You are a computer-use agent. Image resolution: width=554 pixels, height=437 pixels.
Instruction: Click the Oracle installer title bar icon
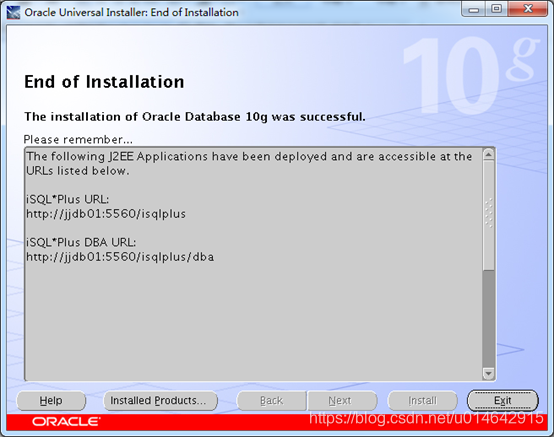click(13, 13)
